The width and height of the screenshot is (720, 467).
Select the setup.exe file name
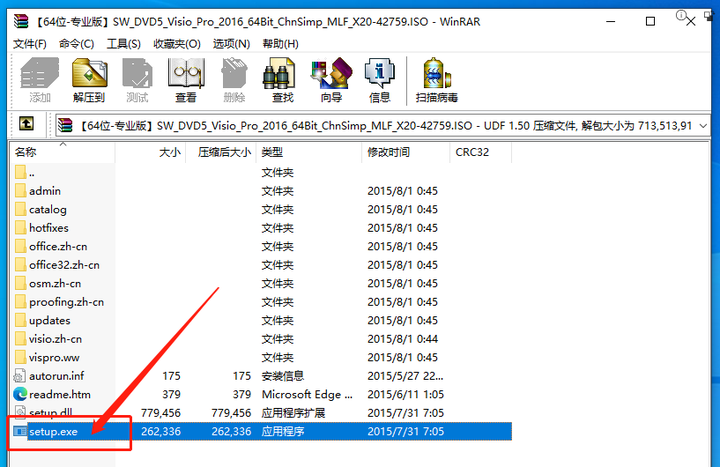(53, 432)
